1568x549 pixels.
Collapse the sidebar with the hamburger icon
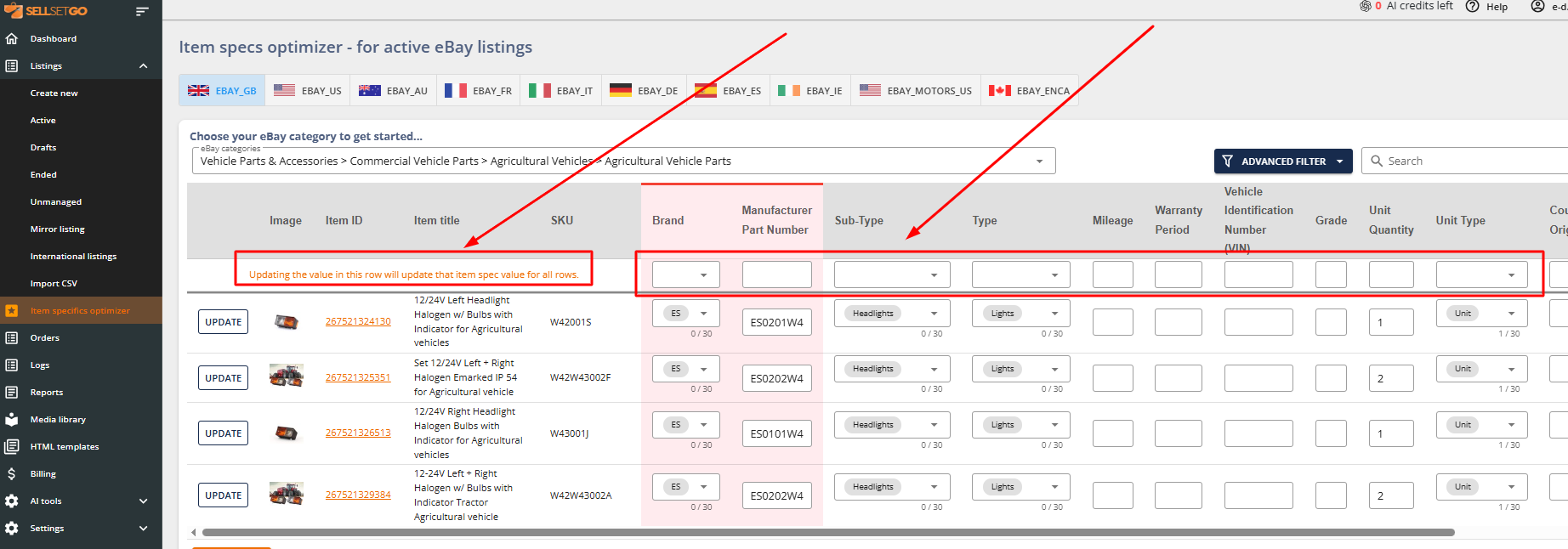(142, 11)
